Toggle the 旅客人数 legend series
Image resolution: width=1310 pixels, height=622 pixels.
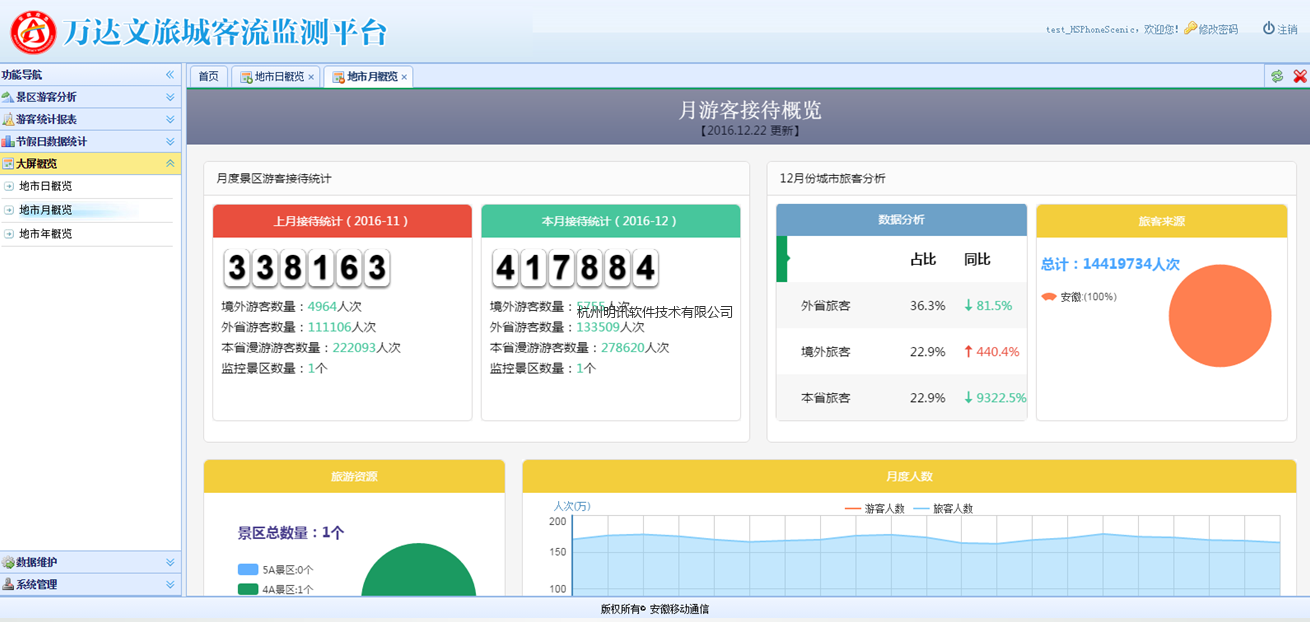pyautogui.click(x=943, y=508)
